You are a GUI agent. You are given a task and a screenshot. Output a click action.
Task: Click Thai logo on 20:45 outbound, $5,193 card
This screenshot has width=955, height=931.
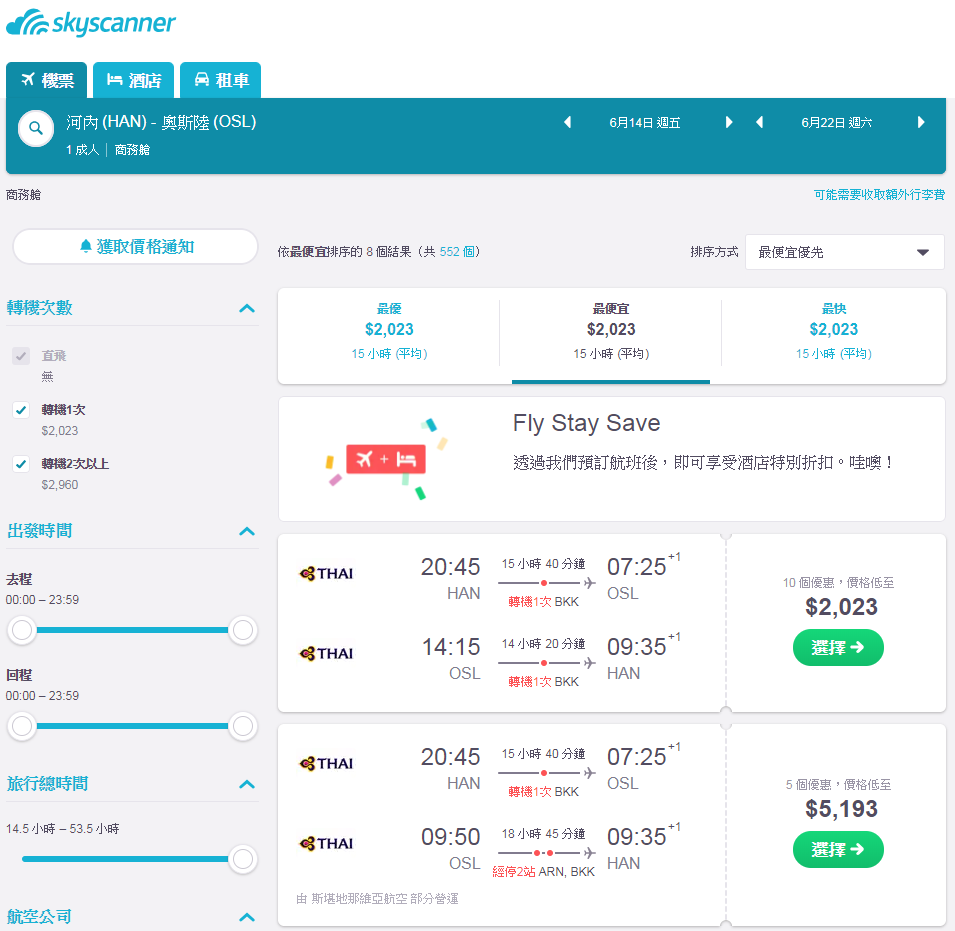[x=326, y=764]
